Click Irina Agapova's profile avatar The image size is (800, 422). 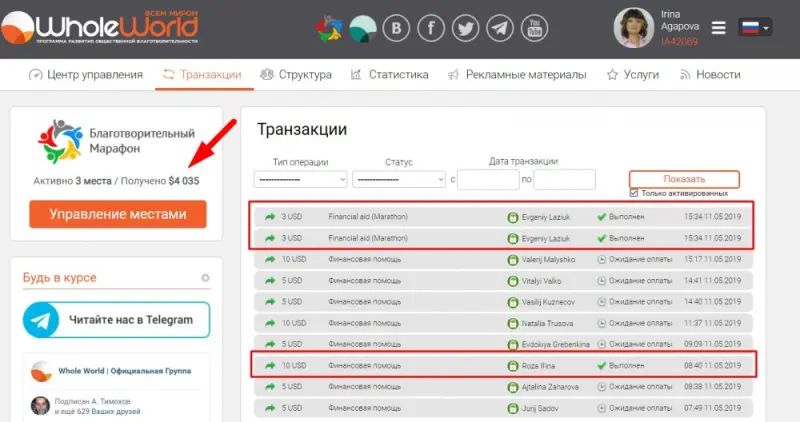pos(634,28)
